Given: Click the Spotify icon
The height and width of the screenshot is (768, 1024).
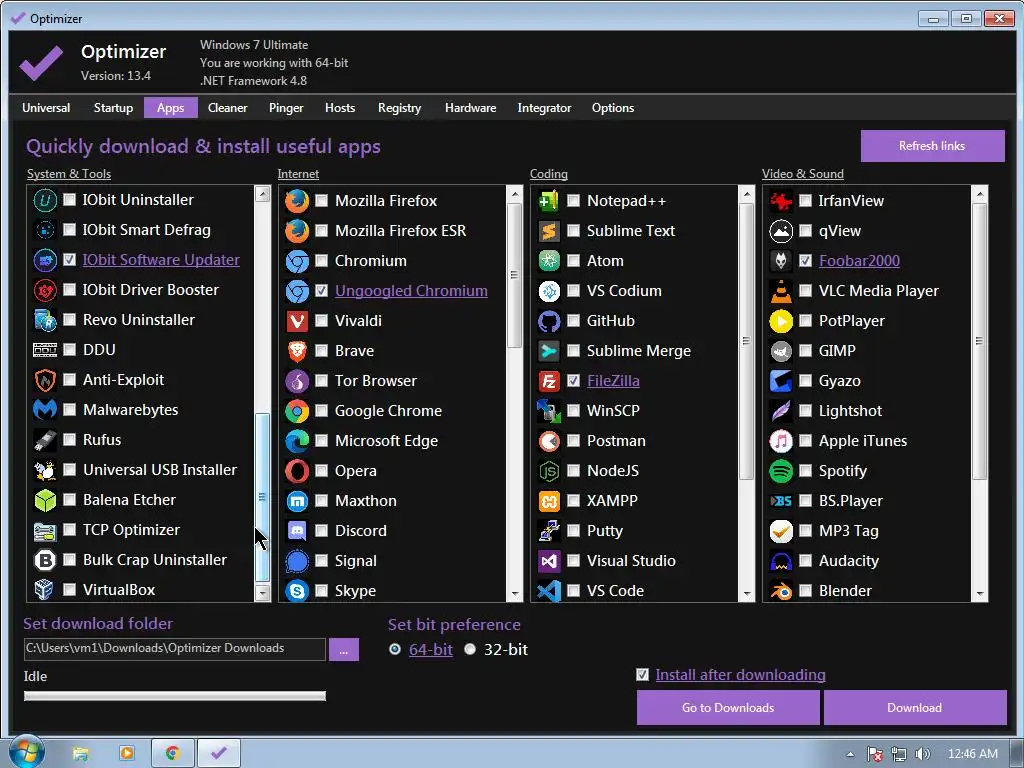Looking at the screenshot, I should 781,472.
